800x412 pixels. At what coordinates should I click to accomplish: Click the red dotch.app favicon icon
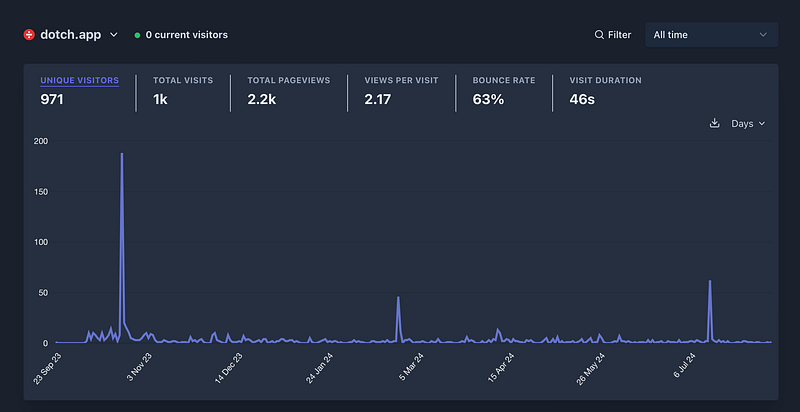pyautogui.click(x=29, y=34)
